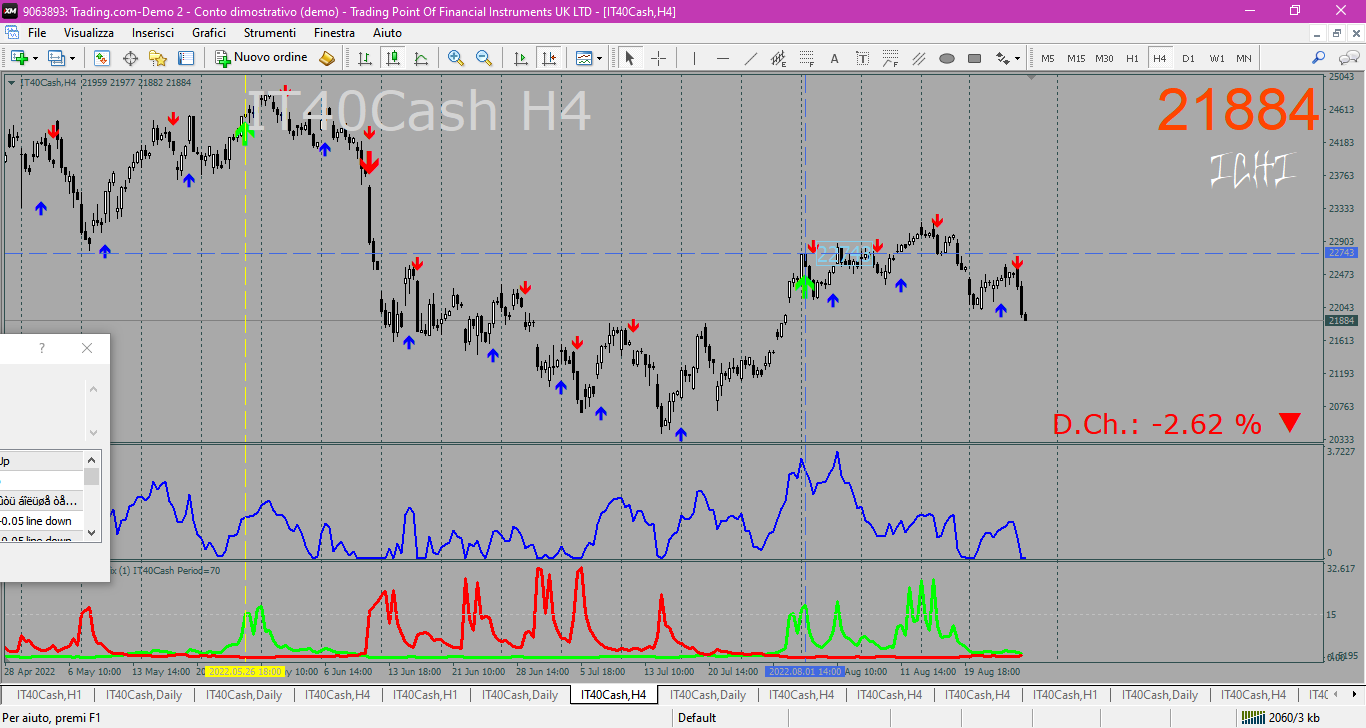The image size is (1366, 728).
Task: Switch to first IT40Cash,Daily chart tab
Action: (x=144, y=694)
